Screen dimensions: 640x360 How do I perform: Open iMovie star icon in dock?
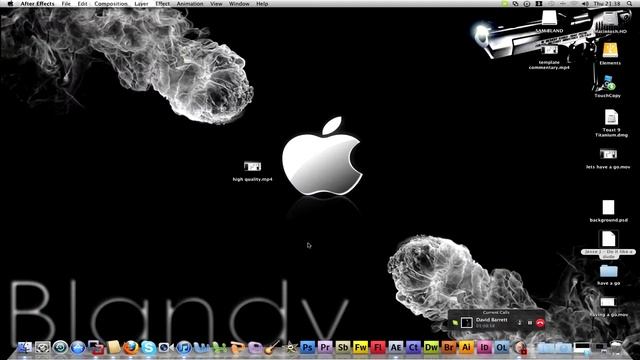coord(290,347)
